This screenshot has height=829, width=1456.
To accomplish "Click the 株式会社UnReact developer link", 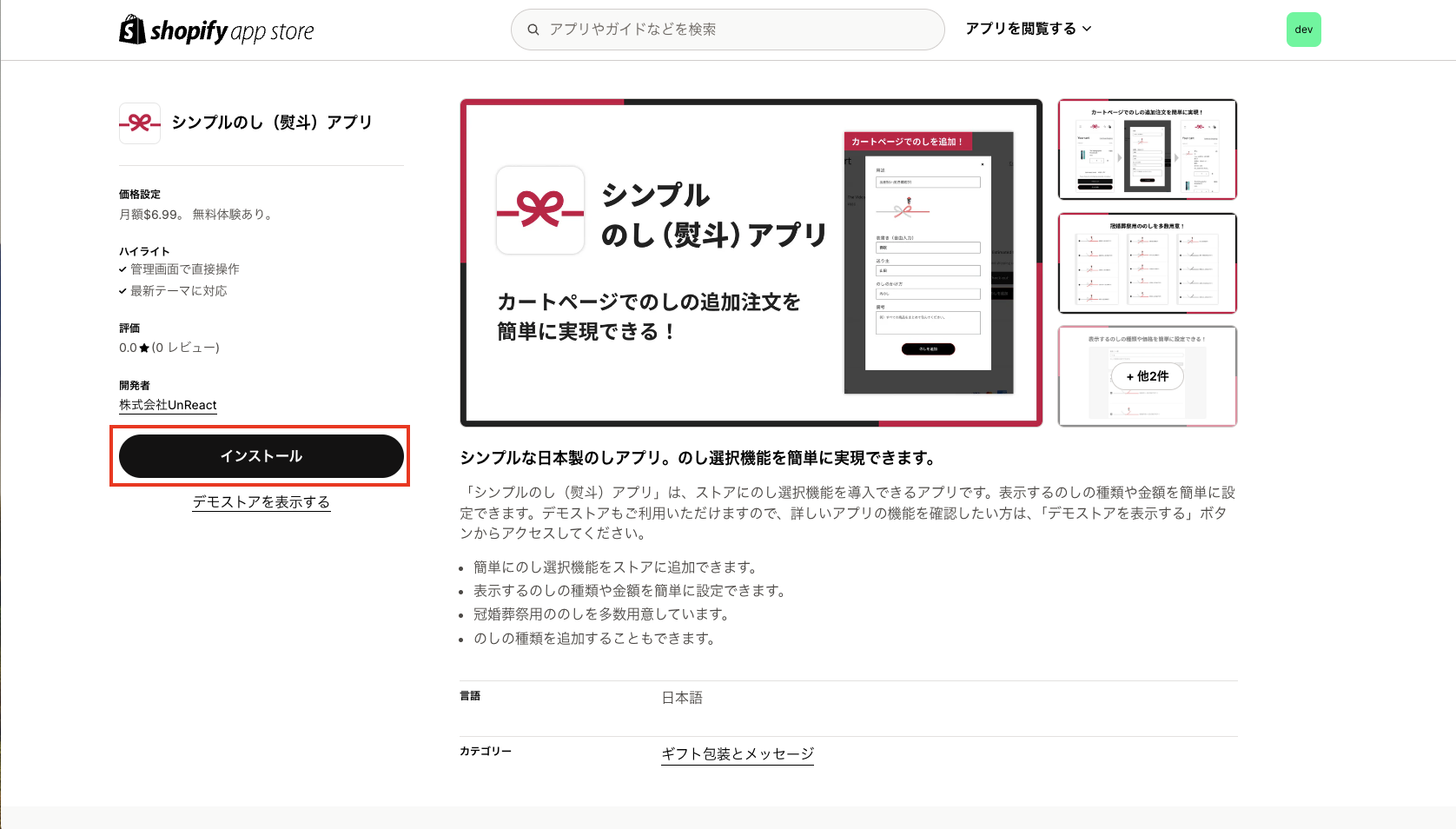I will 167,404.
